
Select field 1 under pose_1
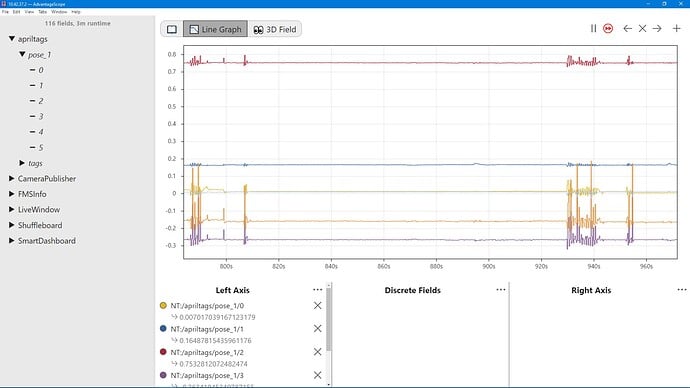tap(40, 86)
